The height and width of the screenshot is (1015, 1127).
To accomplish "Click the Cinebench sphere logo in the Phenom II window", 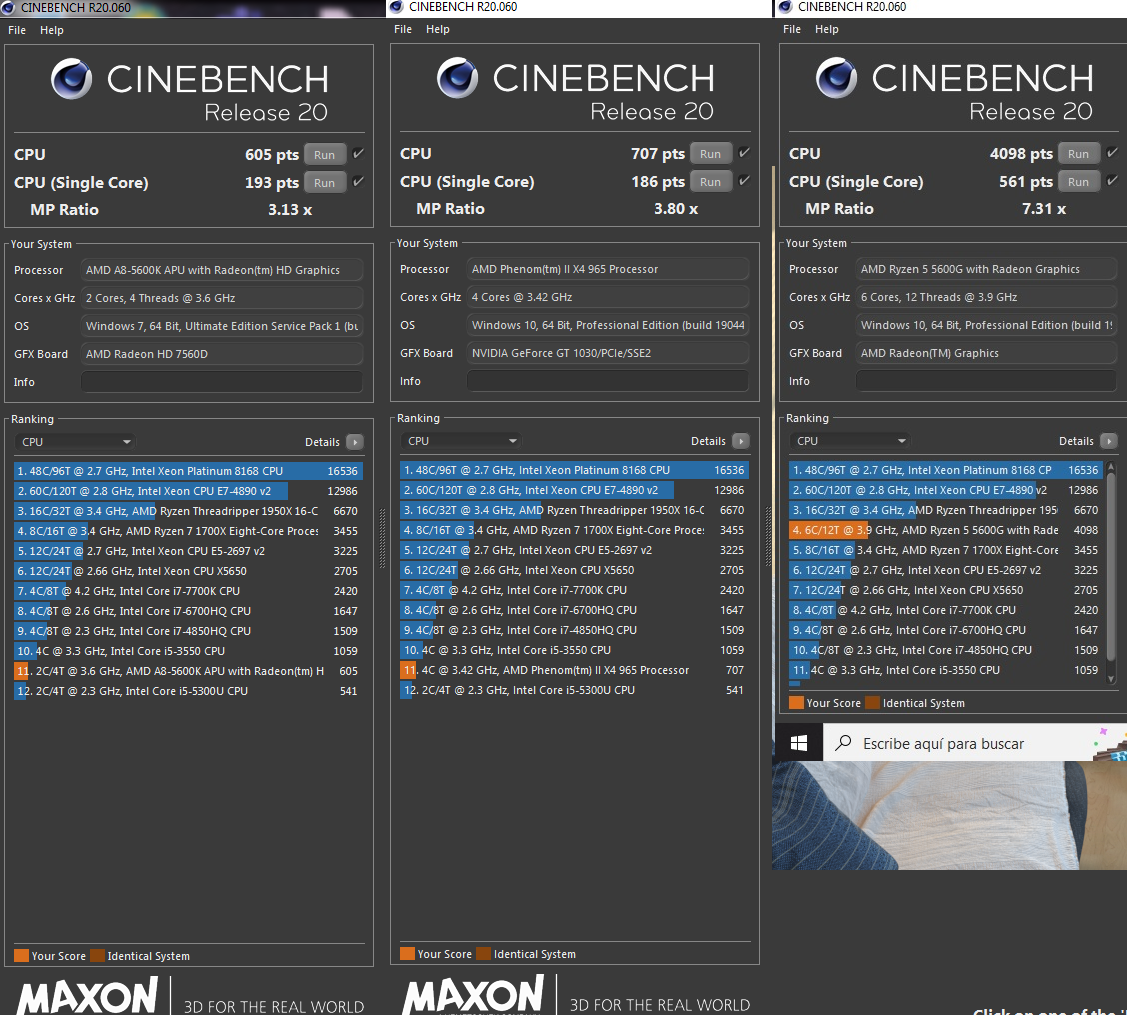I will (457, 78).
